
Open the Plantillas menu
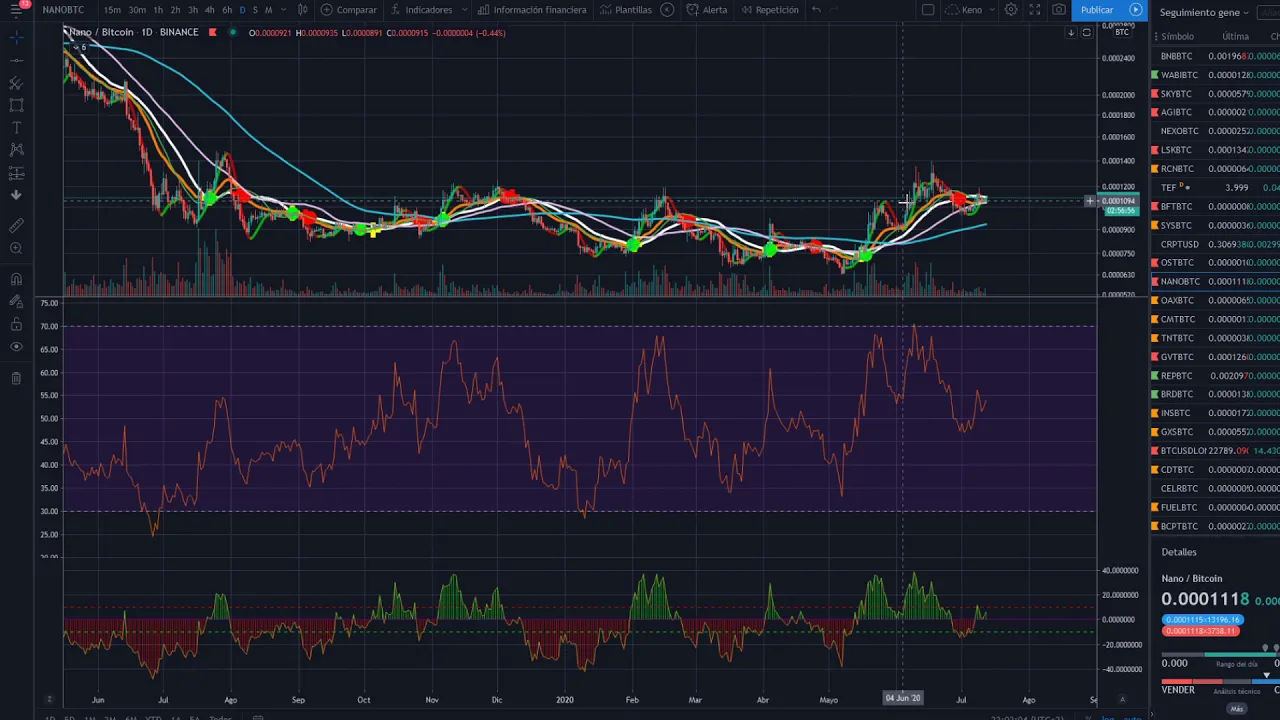click(626, 10)
